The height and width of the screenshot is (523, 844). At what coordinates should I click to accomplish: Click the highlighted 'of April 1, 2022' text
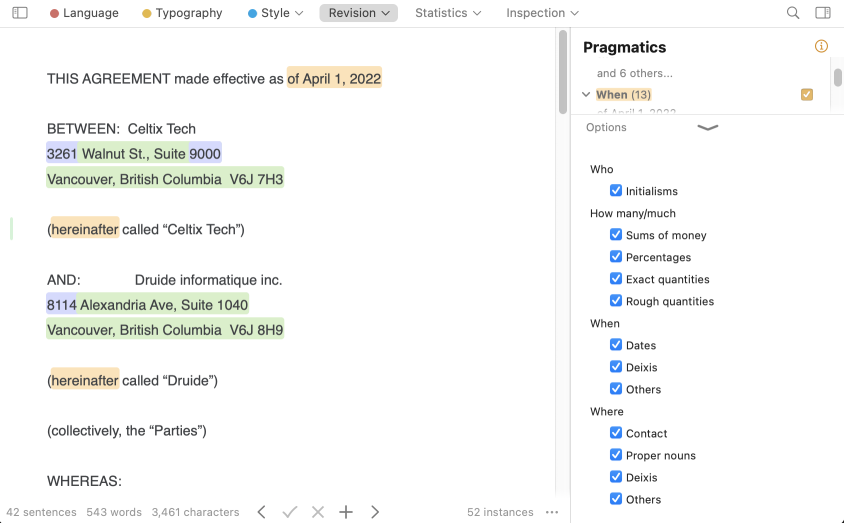pyautogui.click(x=334, y=78)
